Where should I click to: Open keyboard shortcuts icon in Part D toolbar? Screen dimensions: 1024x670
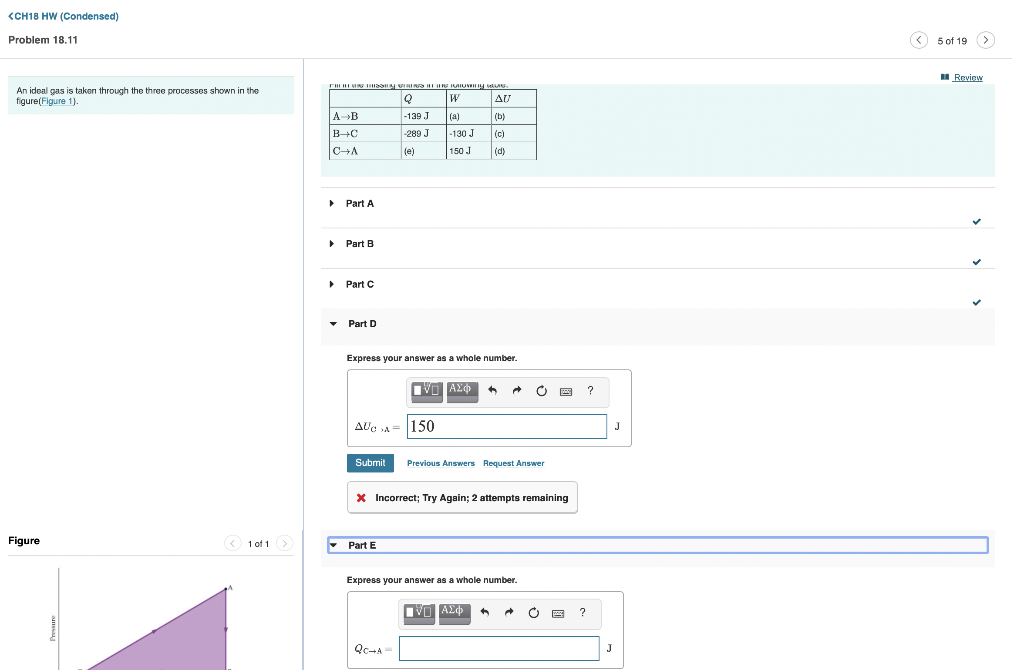(566, 391)
